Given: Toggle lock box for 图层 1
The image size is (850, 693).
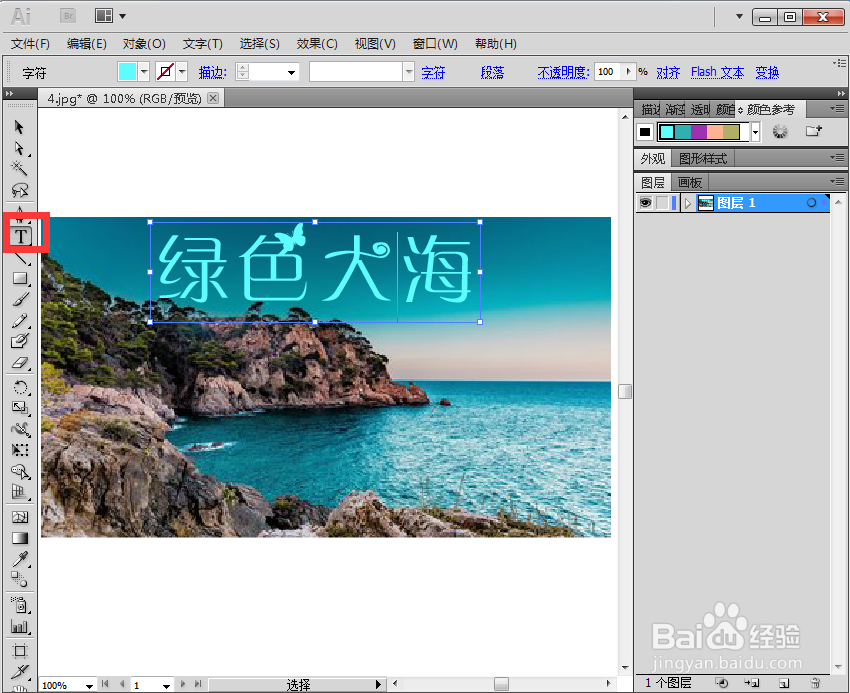Looking at the screenshot, I should click(x=662, y=203).
